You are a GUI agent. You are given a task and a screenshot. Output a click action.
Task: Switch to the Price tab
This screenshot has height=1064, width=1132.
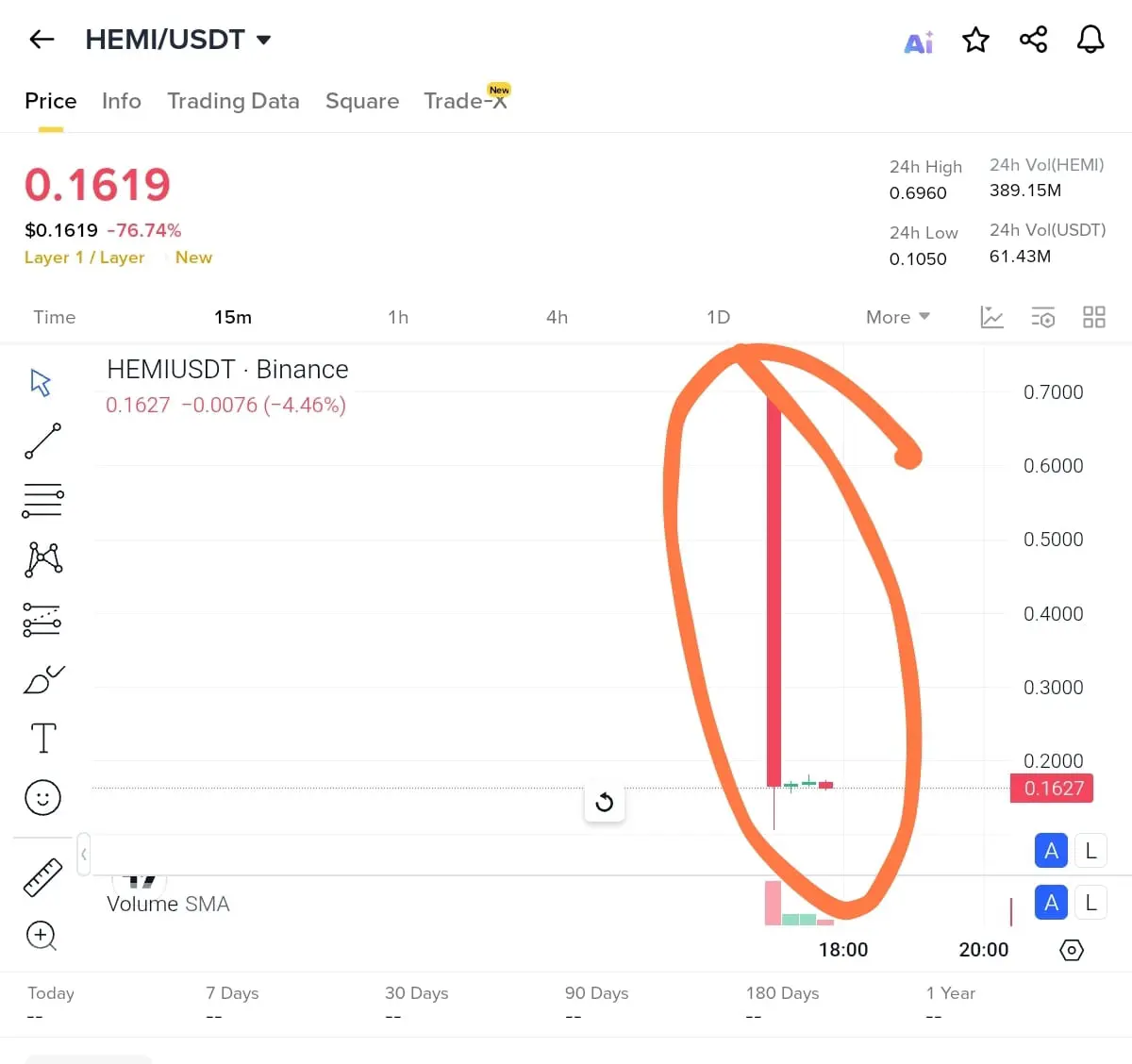click(x=51, y=101)
